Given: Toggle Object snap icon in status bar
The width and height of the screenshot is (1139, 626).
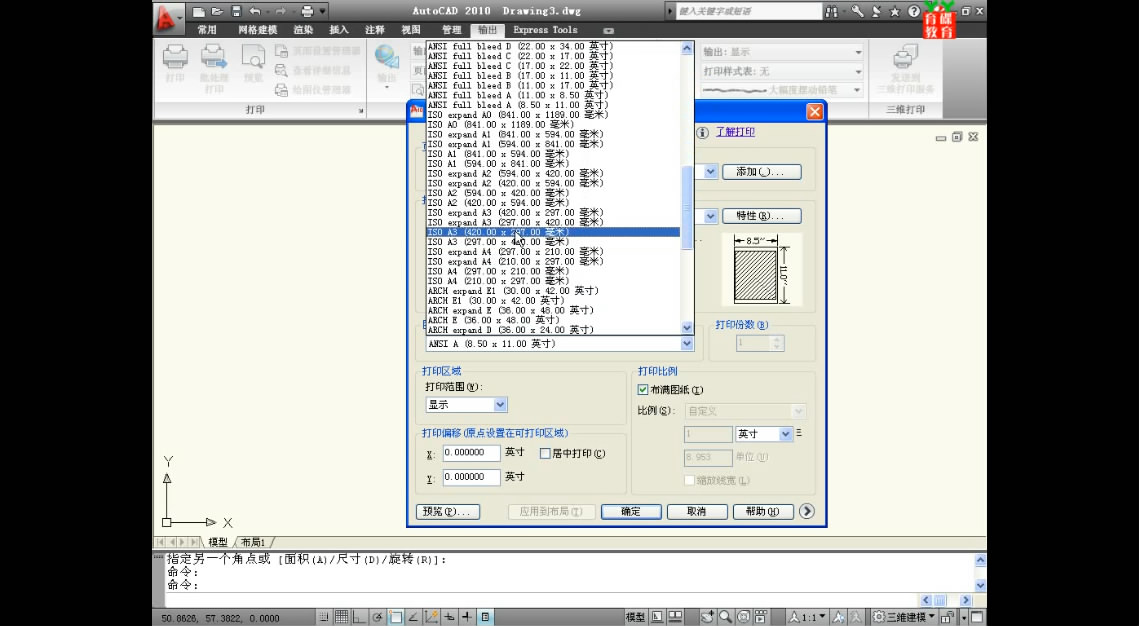Looking at the screenshot, I should [x=396, y=617].
